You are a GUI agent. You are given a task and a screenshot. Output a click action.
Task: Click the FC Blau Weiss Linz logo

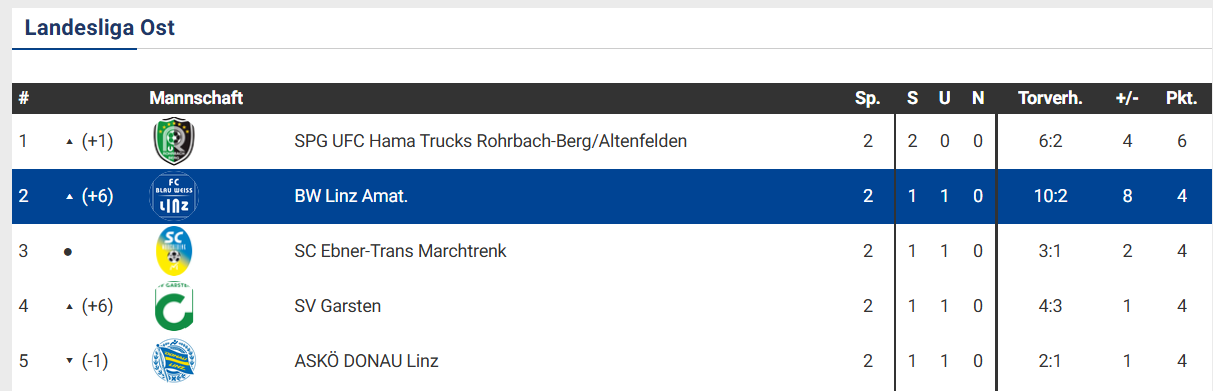click(174, 196)
